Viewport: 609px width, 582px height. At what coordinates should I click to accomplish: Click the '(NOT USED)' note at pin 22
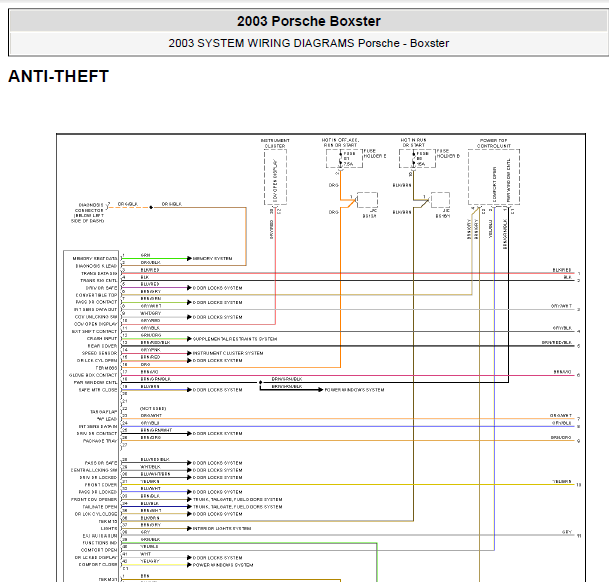[x=153, y=408]
